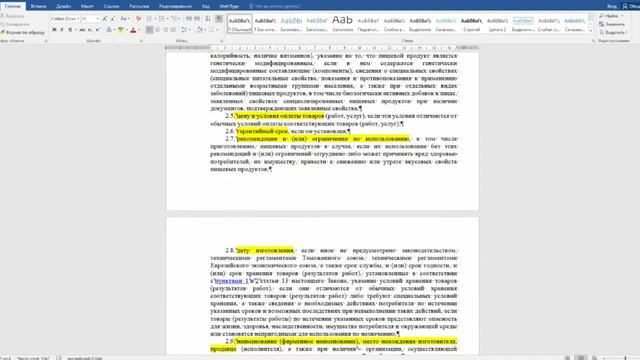Expand the highlight color dropdown arrow
This screenshot has width=640, height=360.
[x=126, y=30]
